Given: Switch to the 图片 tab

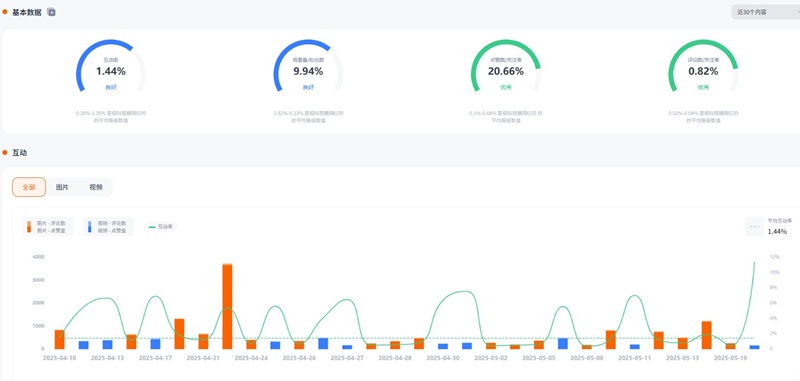Looking at the screenshot, I should tap(62, 187).
